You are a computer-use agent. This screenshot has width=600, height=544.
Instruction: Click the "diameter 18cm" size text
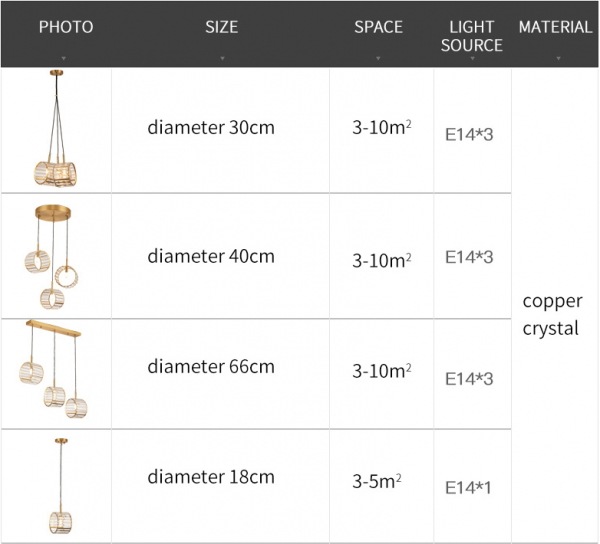(x=211, y=477)
